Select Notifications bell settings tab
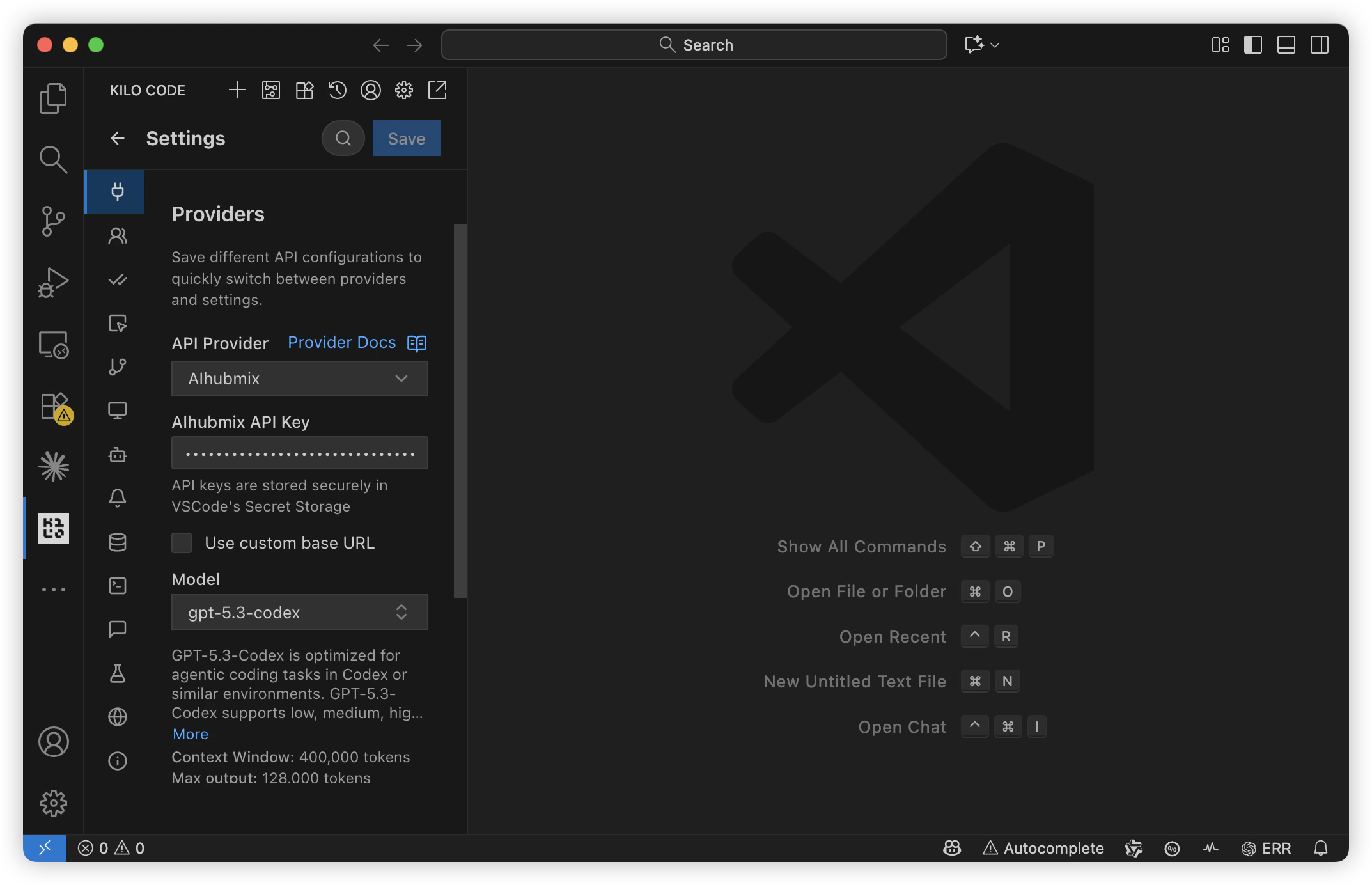The height and width of the screenshot is (885, 1372). click(118, 498)
